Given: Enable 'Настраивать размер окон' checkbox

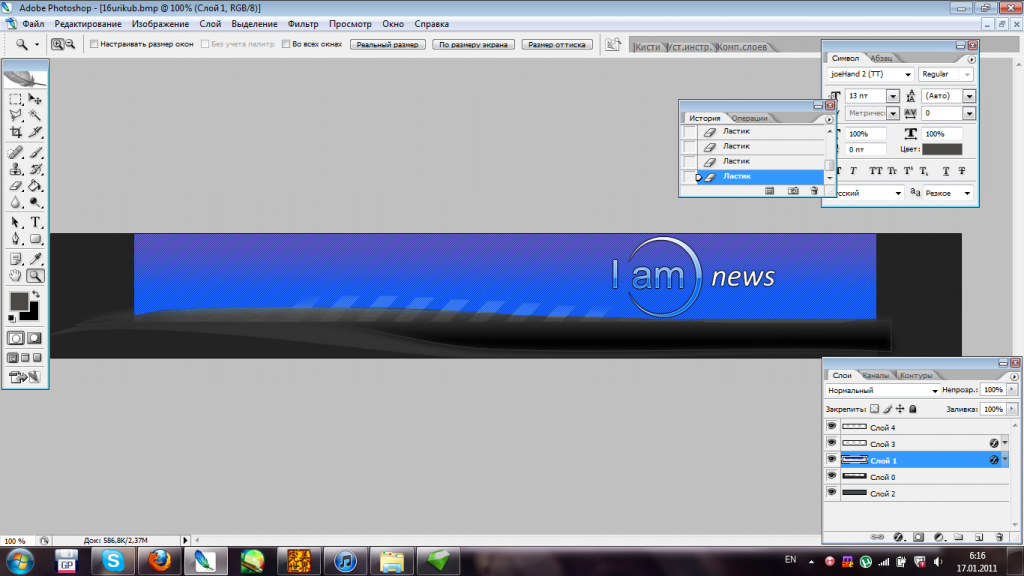Looking at the screenshot, I should (94, 44).
